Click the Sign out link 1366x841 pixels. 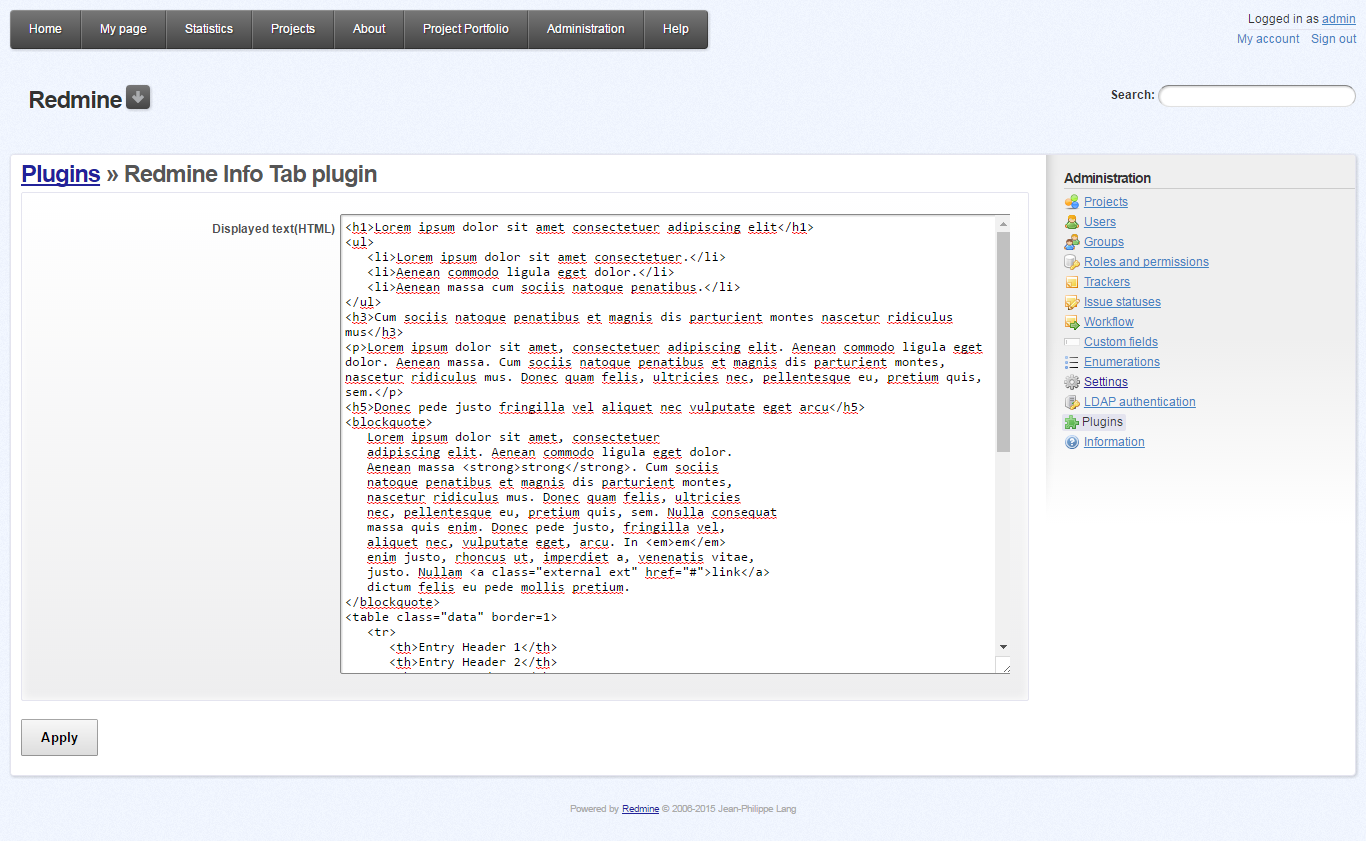(x=1334, y=39)
